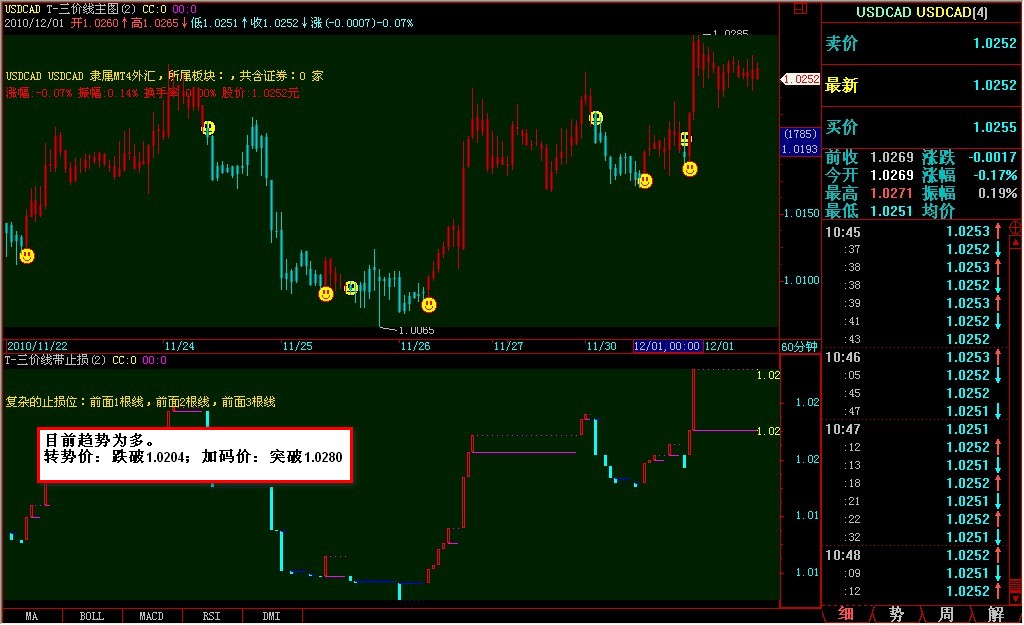Switch to the BOLL indicator tab

pos(91,616)
